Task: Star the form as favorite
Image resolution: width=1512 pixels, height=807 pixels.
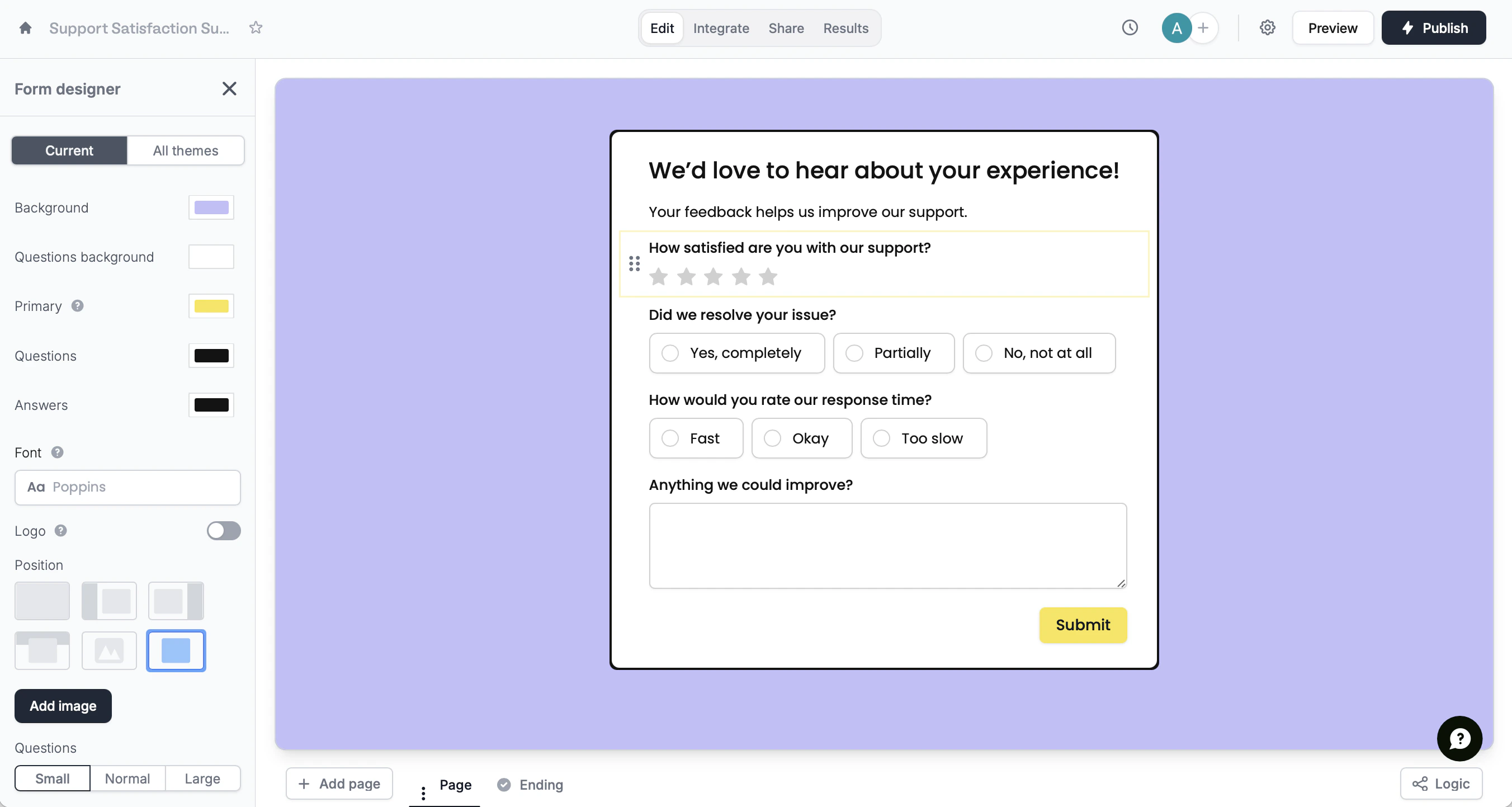Action: click(256, 27)
